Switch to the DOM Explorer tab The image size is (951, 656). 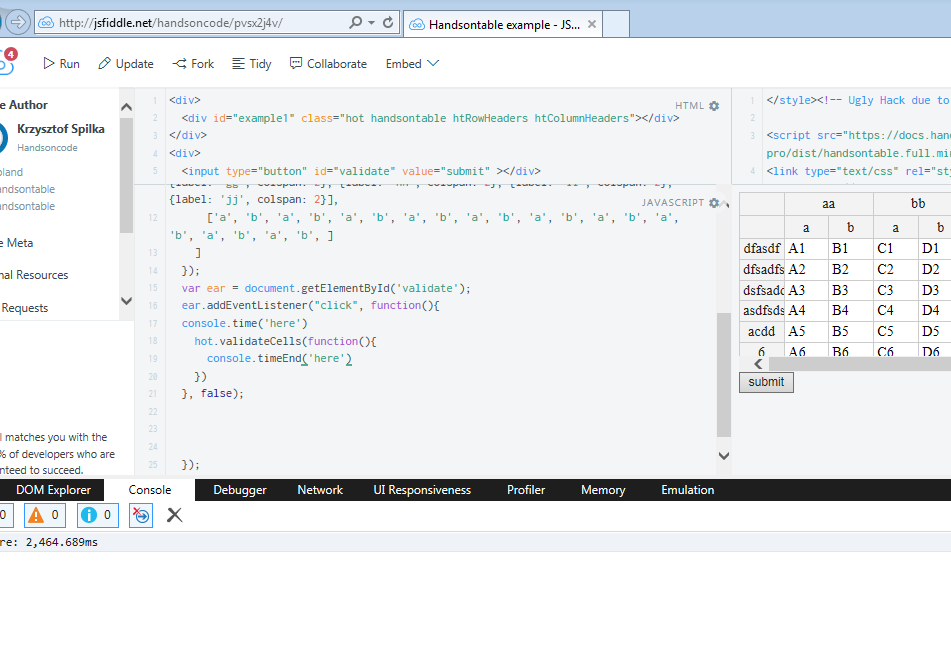pos(53,490)
